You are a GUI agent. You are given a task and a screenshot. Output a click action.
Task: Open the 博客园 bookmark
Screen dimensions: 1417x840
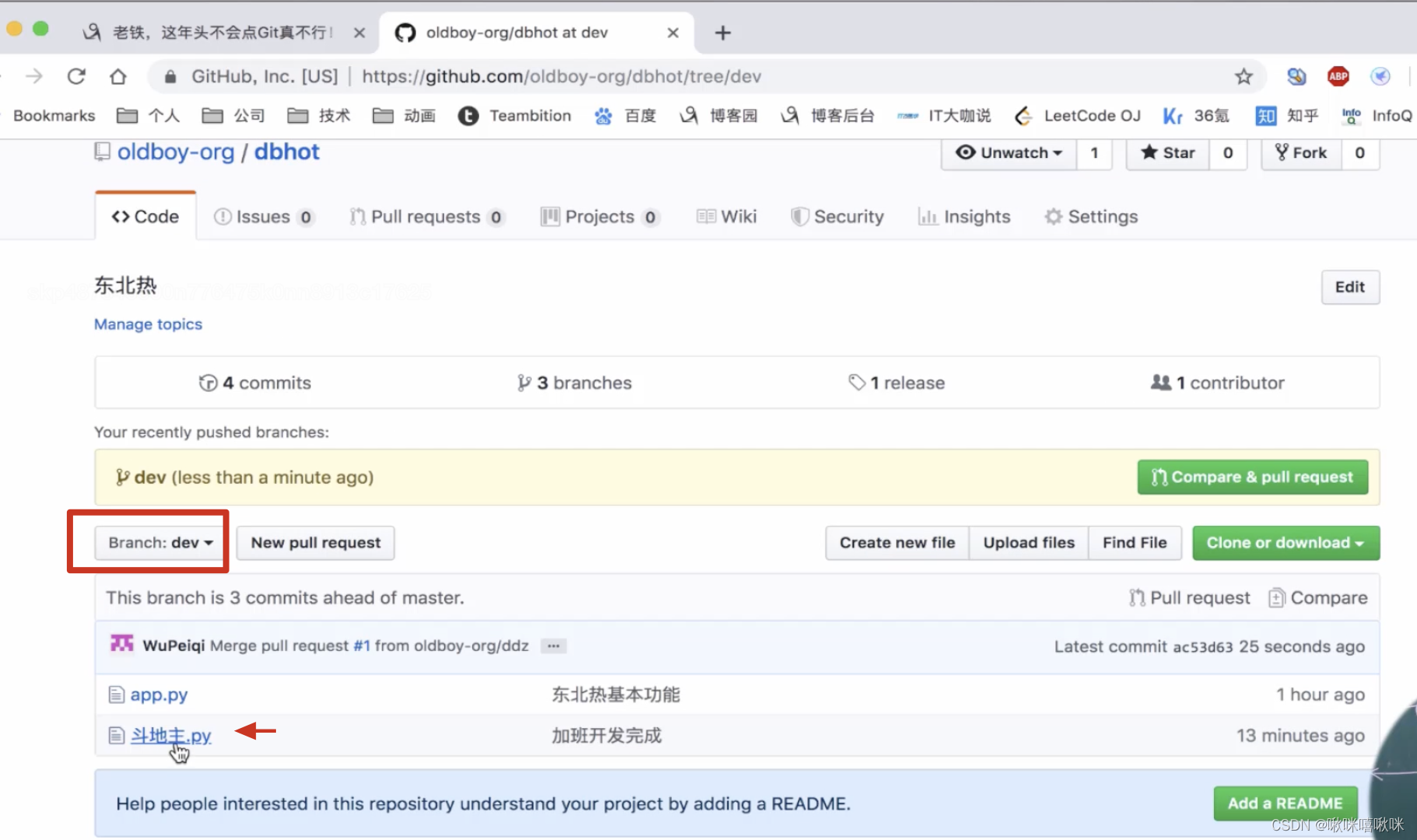719,116
